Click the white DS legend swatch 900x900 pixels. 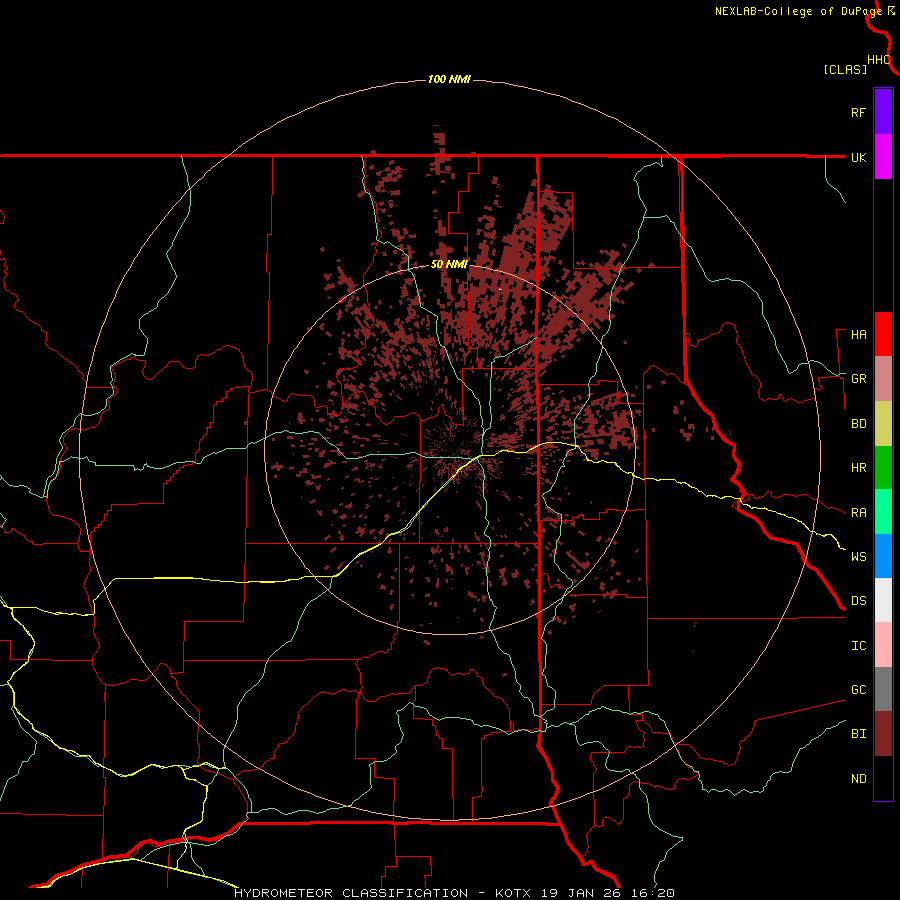click(x=883, y=600)
